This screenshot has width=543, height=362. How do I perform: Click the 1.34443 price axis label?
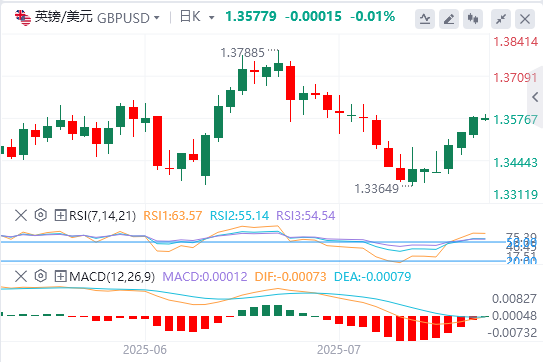pyautogui.click(x=516, y=162)
